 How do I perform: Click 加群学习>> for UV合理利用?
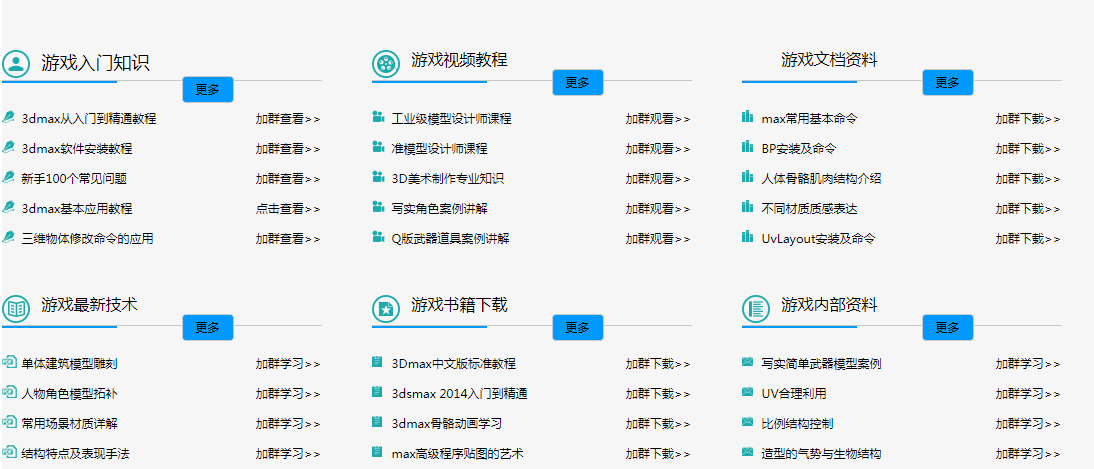(1028, 394)
